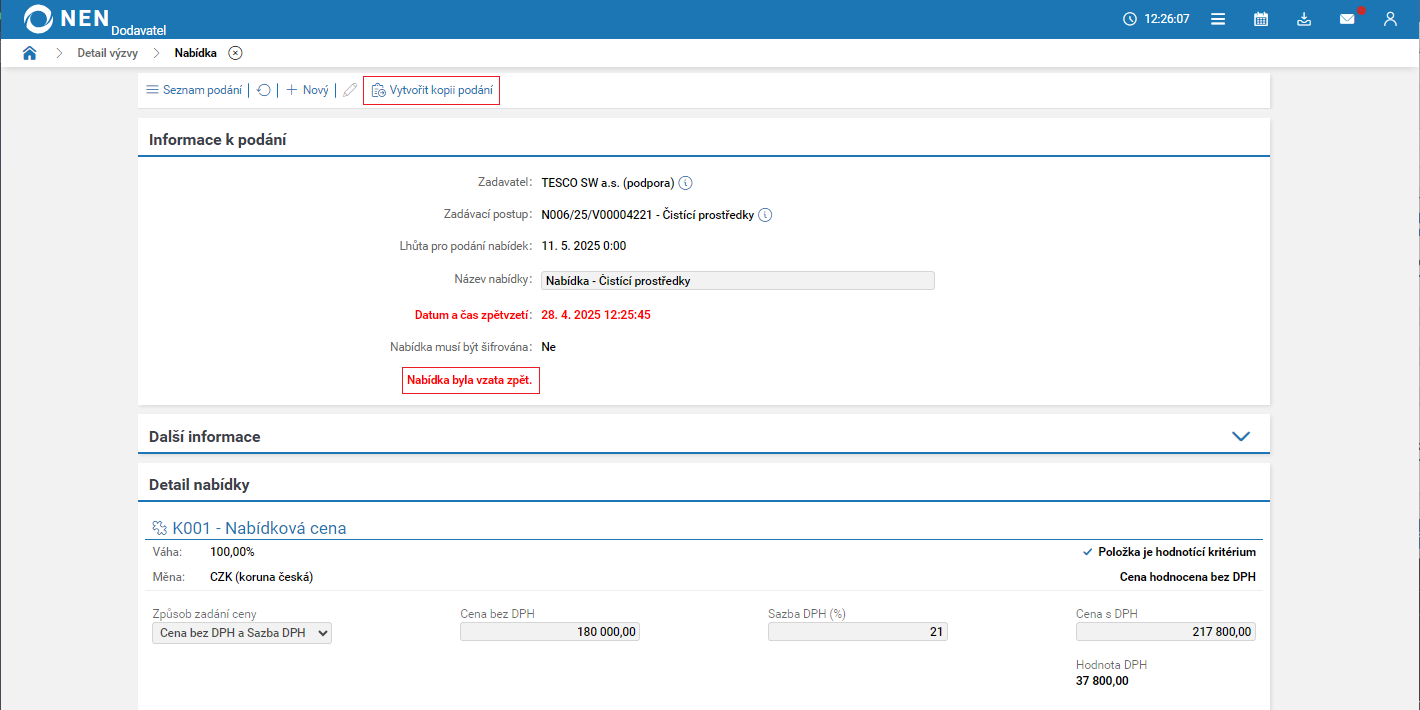This screenshot has width=1420, height=710.
Task: Click Vytvořit kopii podání button
Action: pos(432,90)
